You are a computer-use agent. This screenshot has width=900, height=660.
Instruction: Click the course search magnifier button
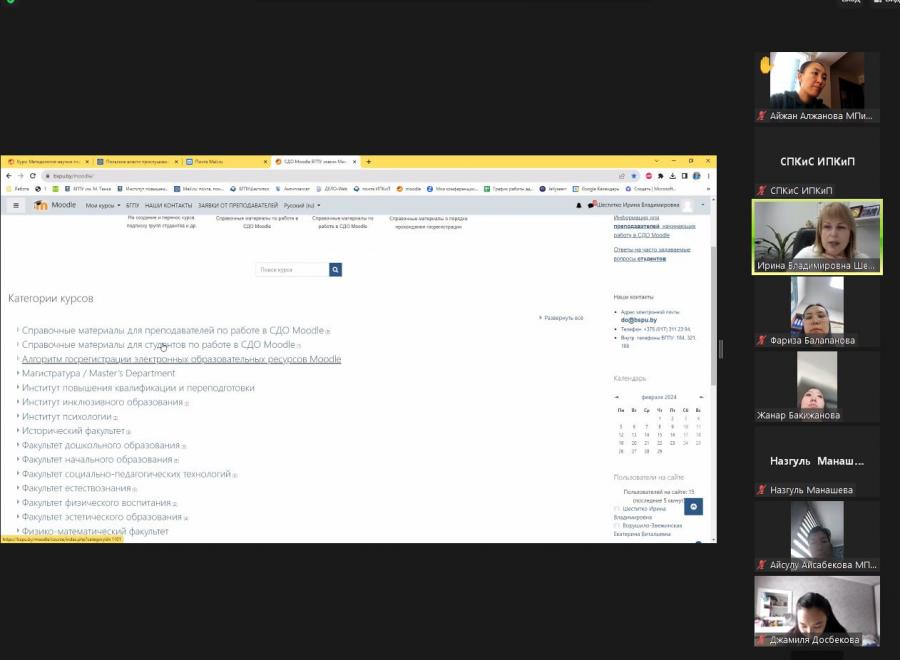[x=335, y=270]
